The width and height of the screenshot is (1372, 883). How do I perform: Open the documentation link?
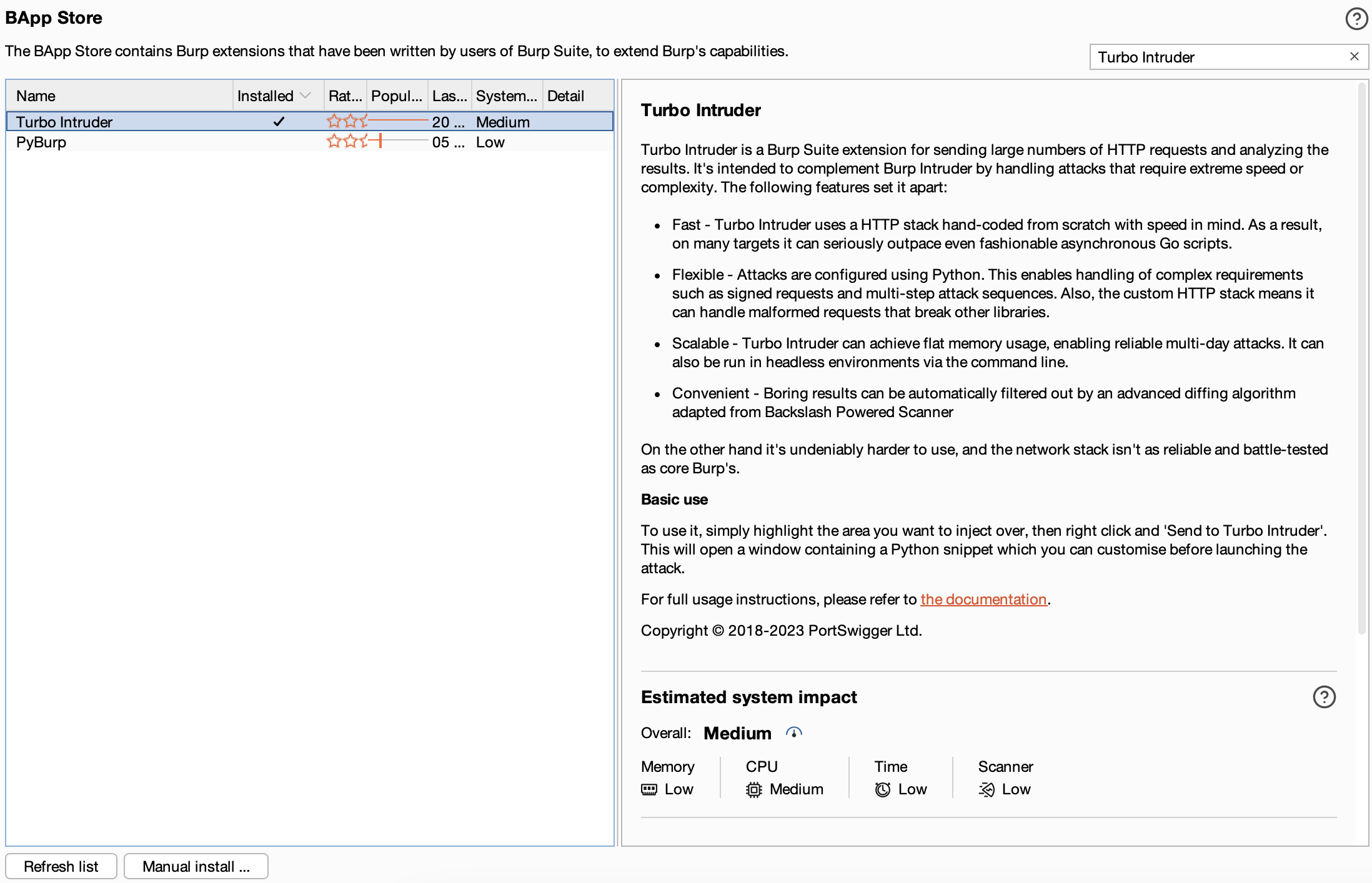click(x=983, y=599)
